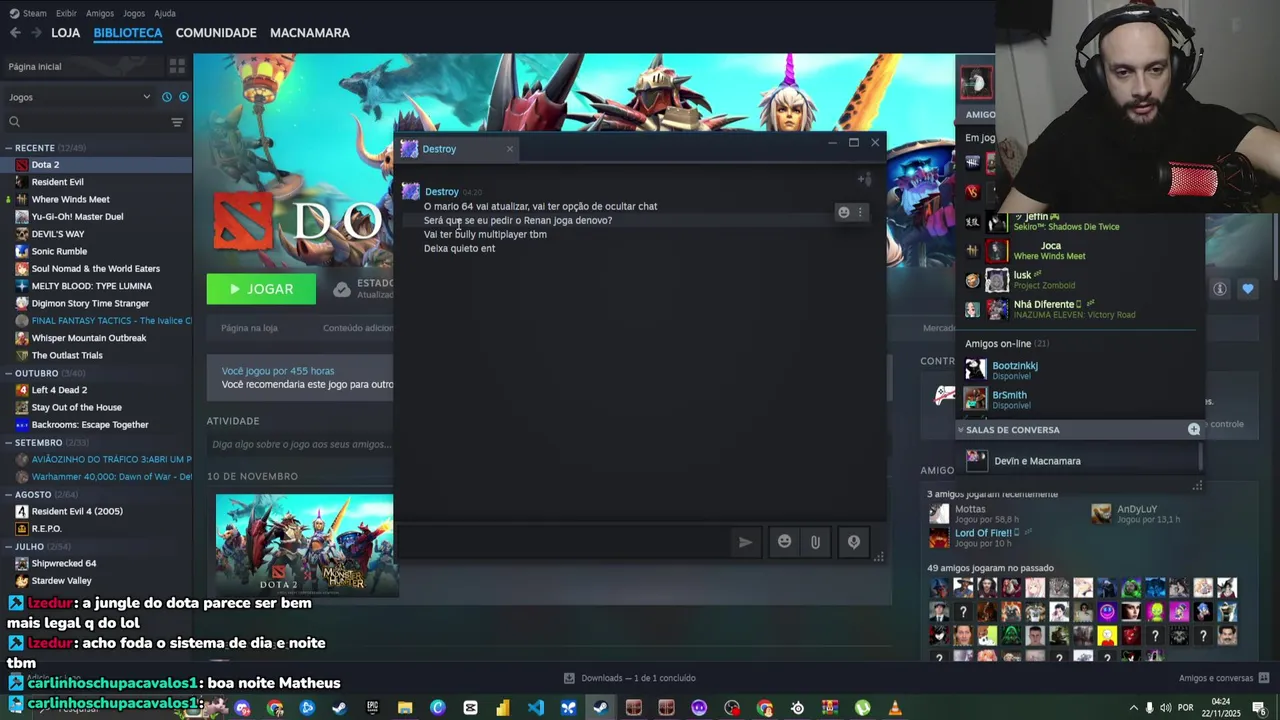Switch library to collections grid view icon
Screen dimensions: 1280x720
point(177,66)
